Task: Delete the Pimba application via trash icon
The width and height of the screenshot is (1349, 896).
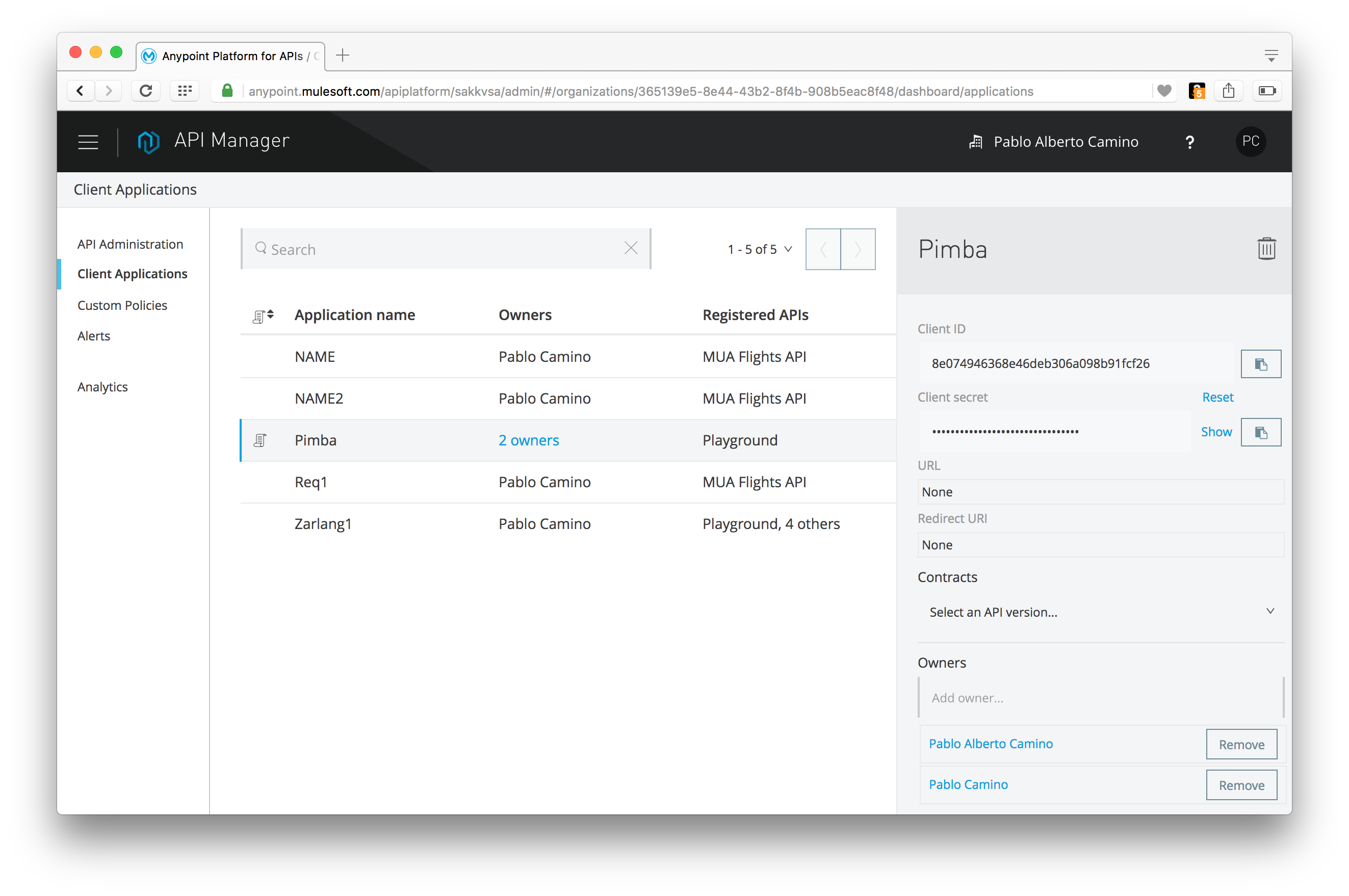Action: point(1266,249)
